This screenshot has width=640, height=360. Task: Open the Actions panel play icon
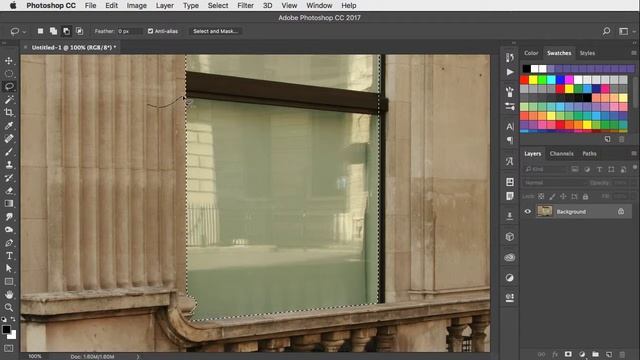pyautogui.click(x=510, y=72)
